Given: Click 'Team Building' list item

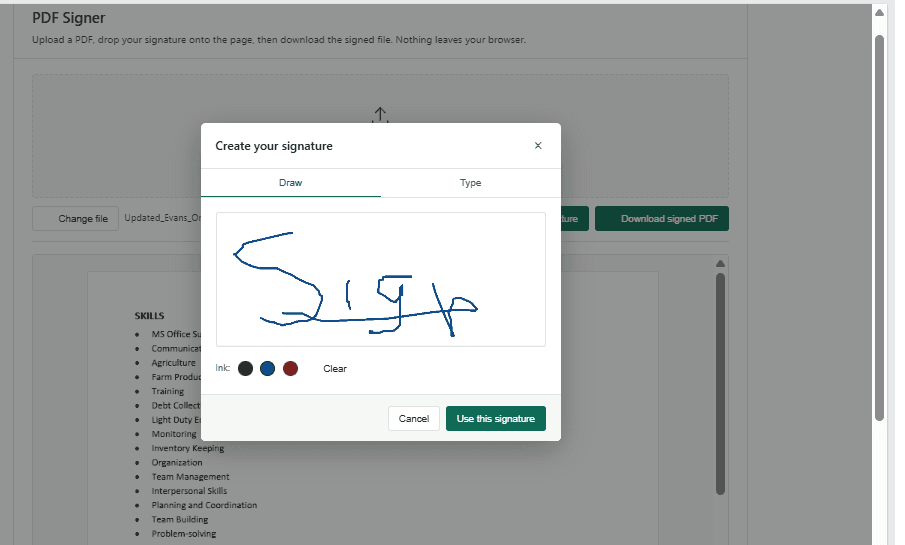Looking at the screenshot, I should pos(179,520).
